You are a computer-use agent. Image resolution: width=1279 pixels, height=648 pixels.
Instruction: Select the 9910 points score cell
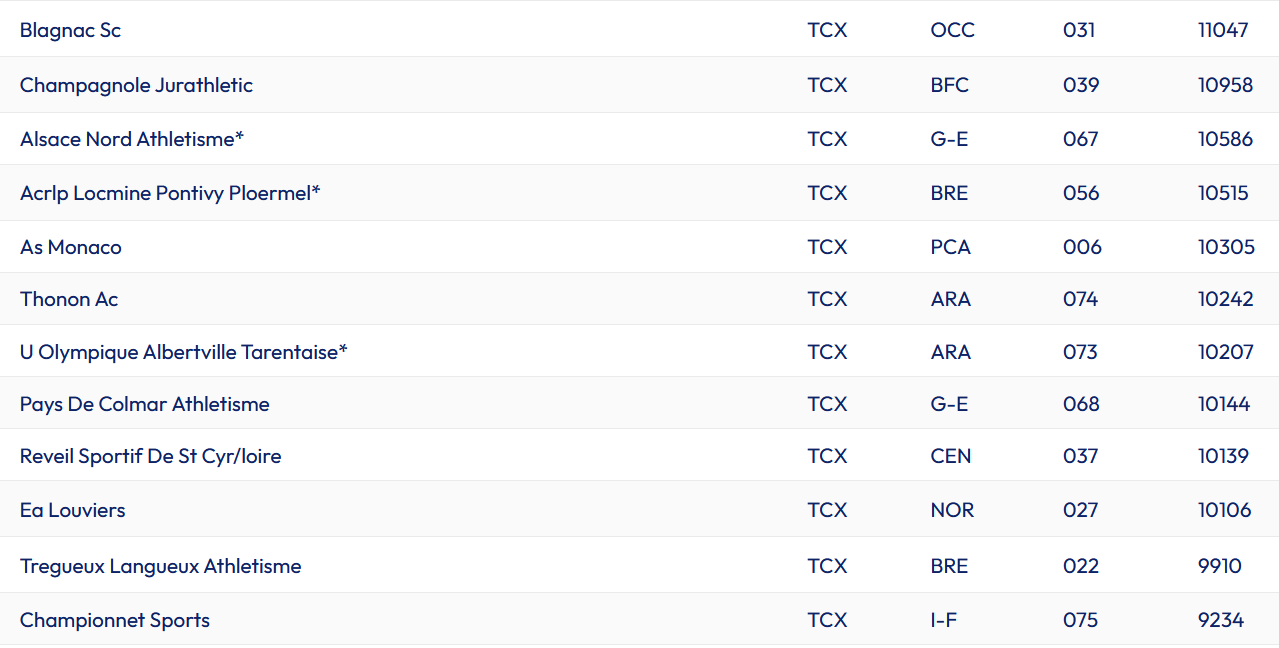click(1219, 566)
